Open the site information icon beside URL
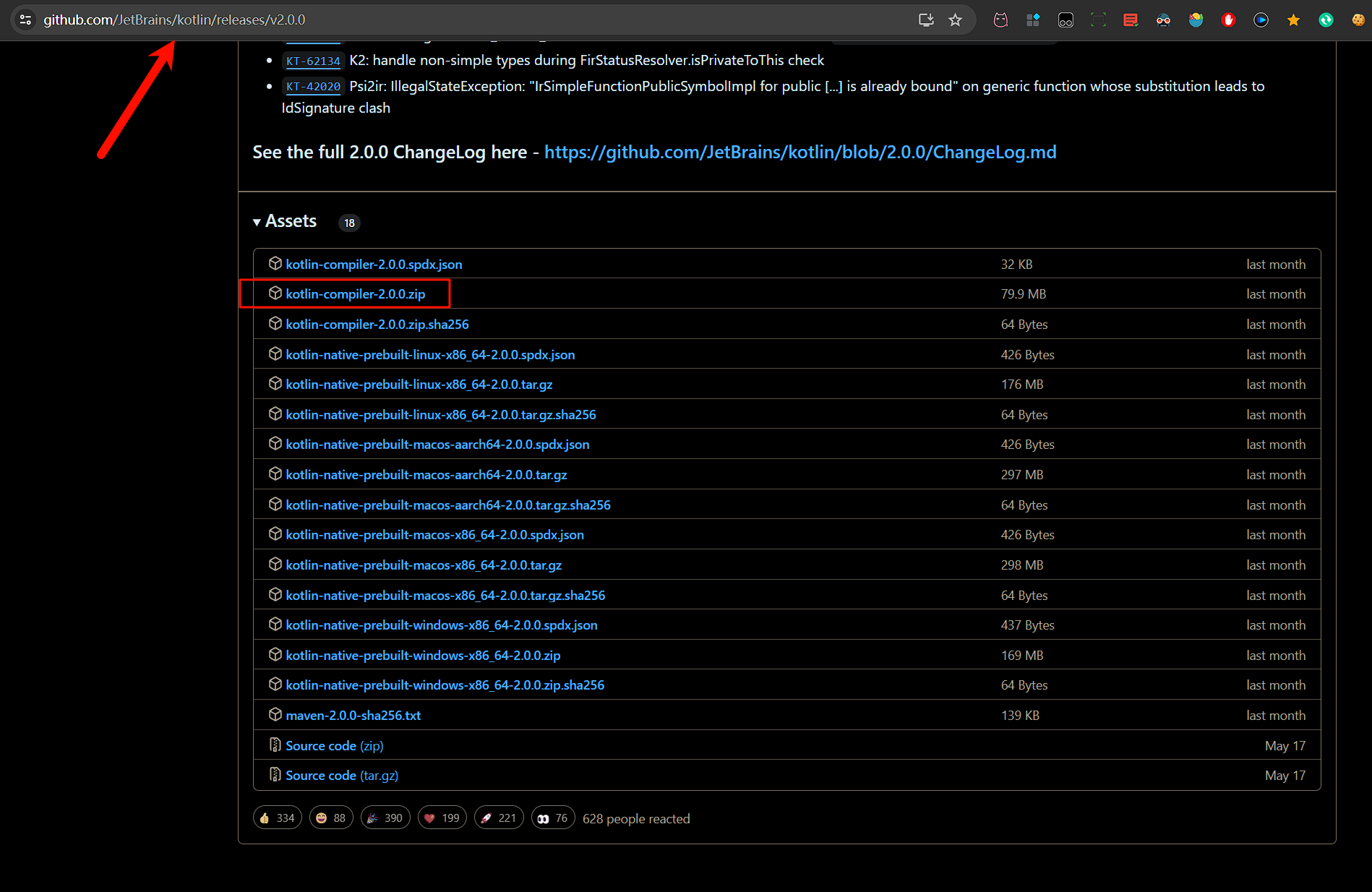The height and width of the screenshot is (892, 1372). (25, 20)
